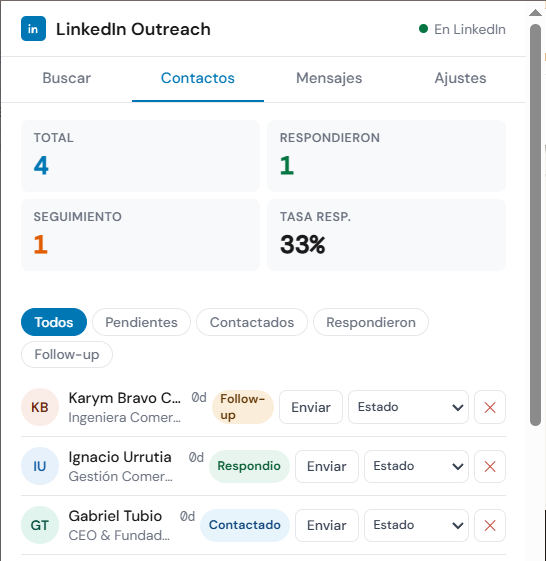Remove Karym Bravo with the red X
Screen dimensions: 546x561
tap(489, 407)
